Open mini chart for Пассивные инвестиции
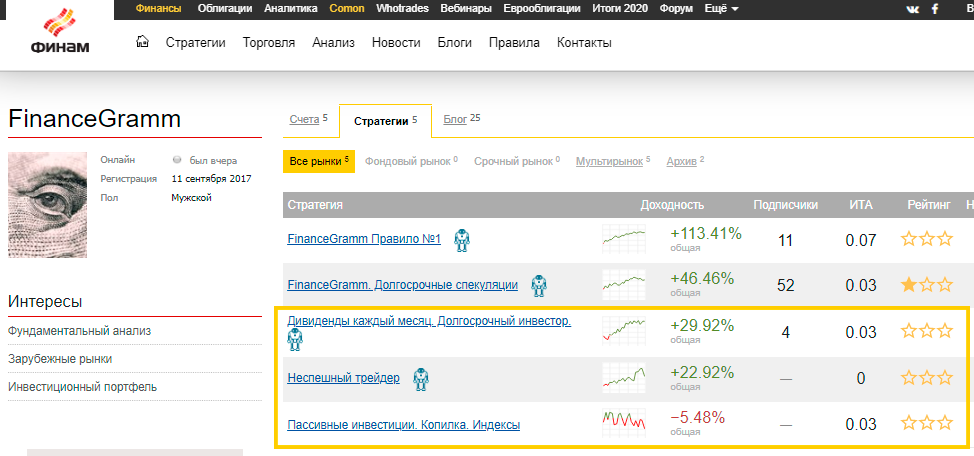Screen dimensions: 974x456 pos(624,422)
